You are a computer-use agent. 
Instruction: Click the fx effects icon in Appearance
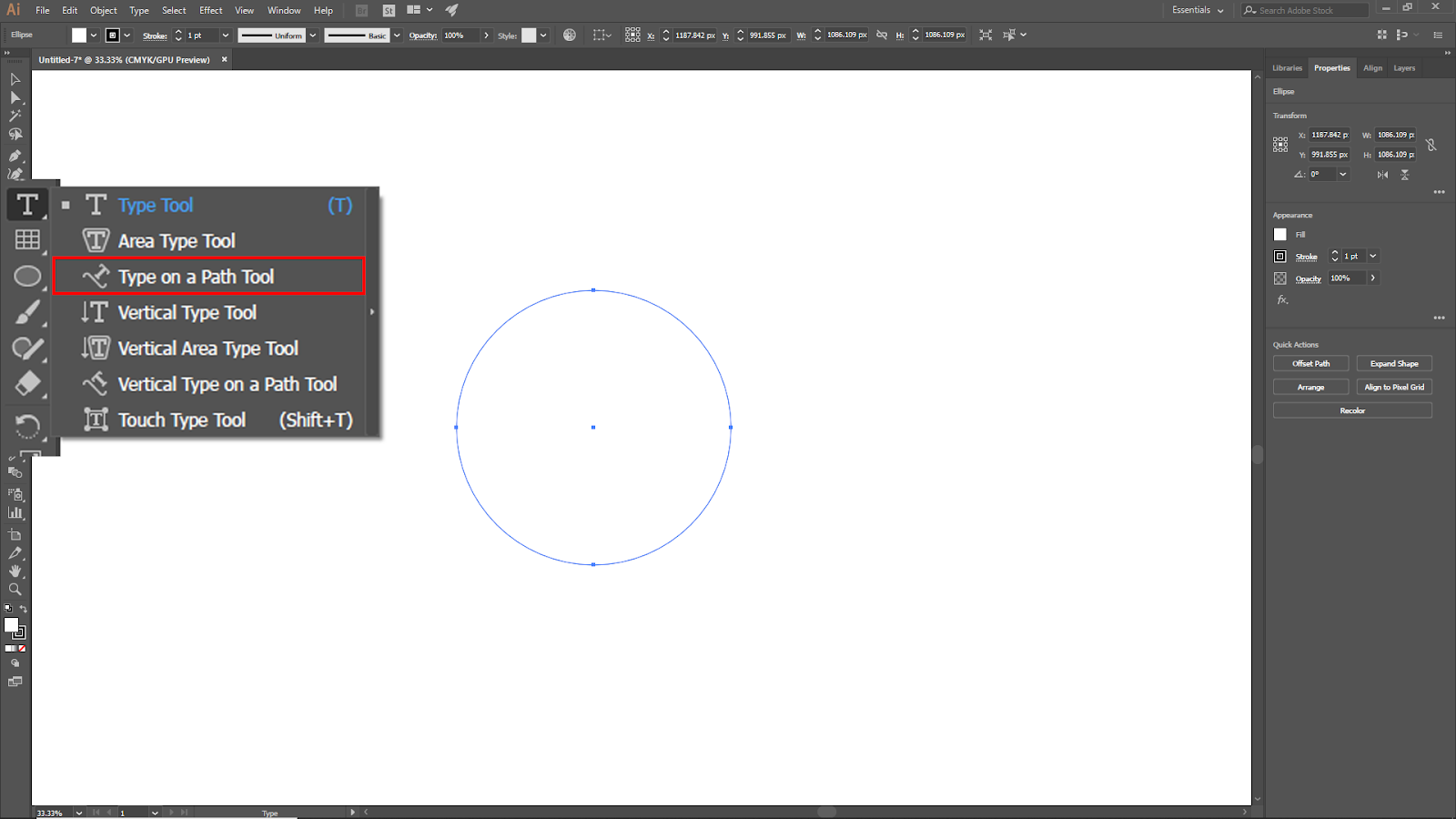pos(1282,299)
